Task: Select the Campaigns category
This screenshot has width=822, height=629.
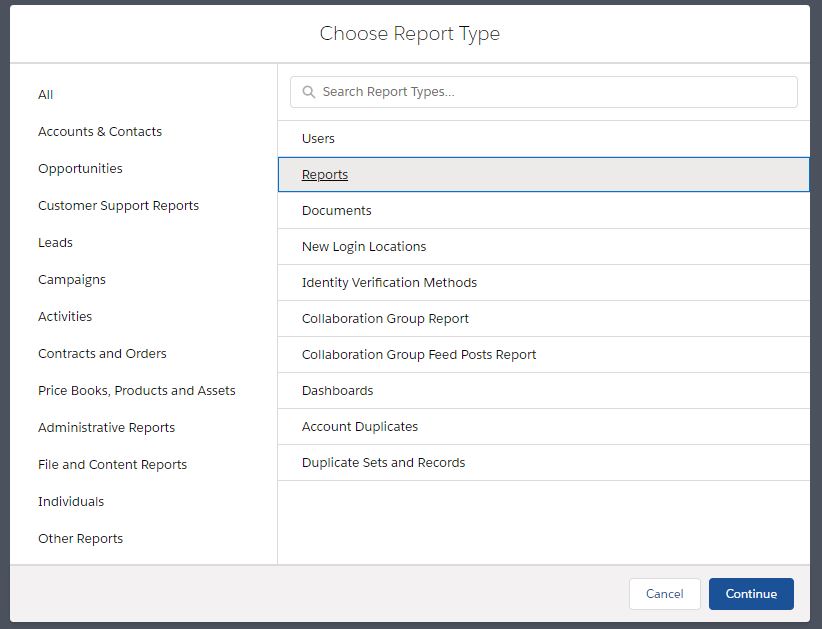Action: 72,280
